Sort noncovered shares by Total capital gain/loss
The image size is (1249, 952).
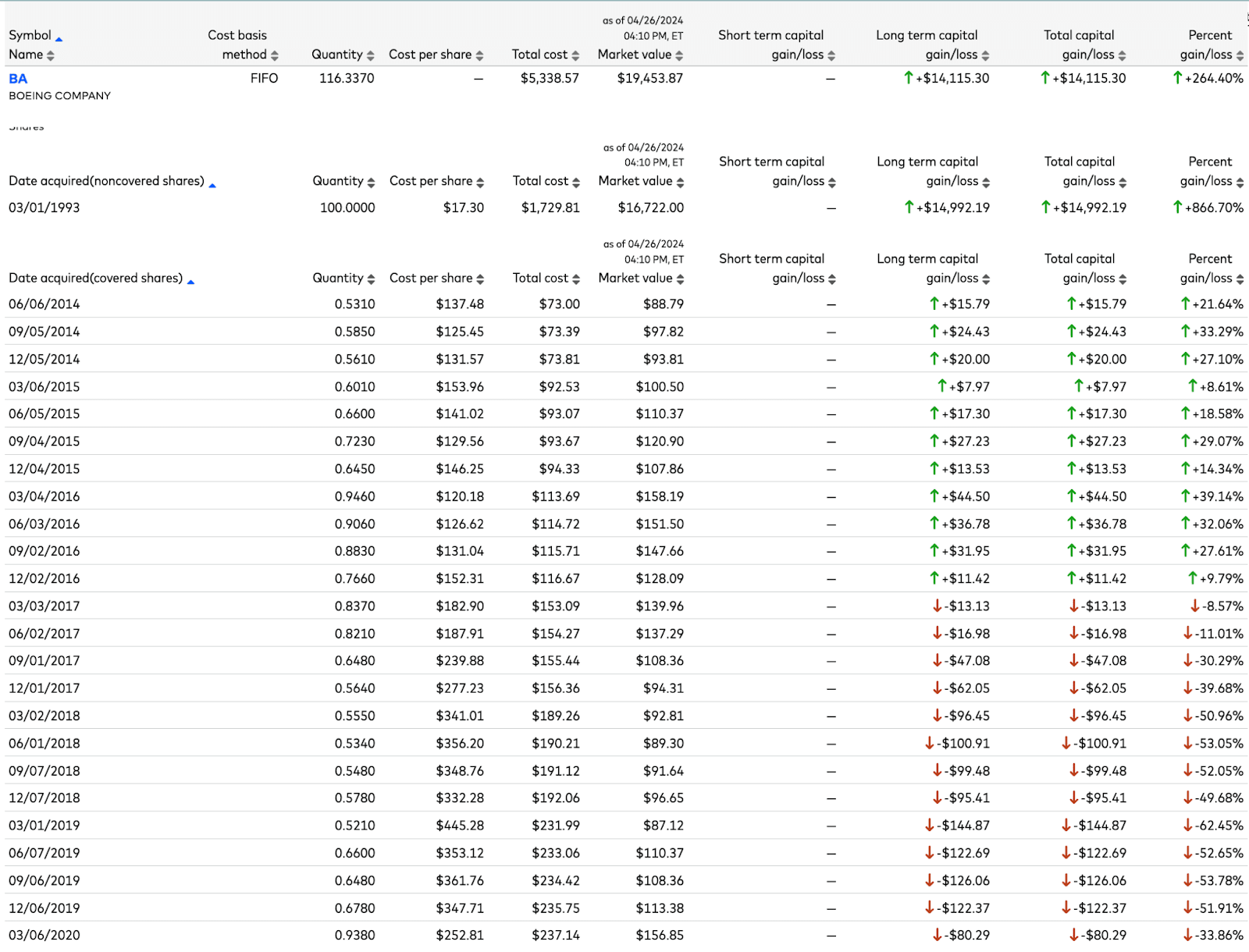click(x=1123, y=182)
